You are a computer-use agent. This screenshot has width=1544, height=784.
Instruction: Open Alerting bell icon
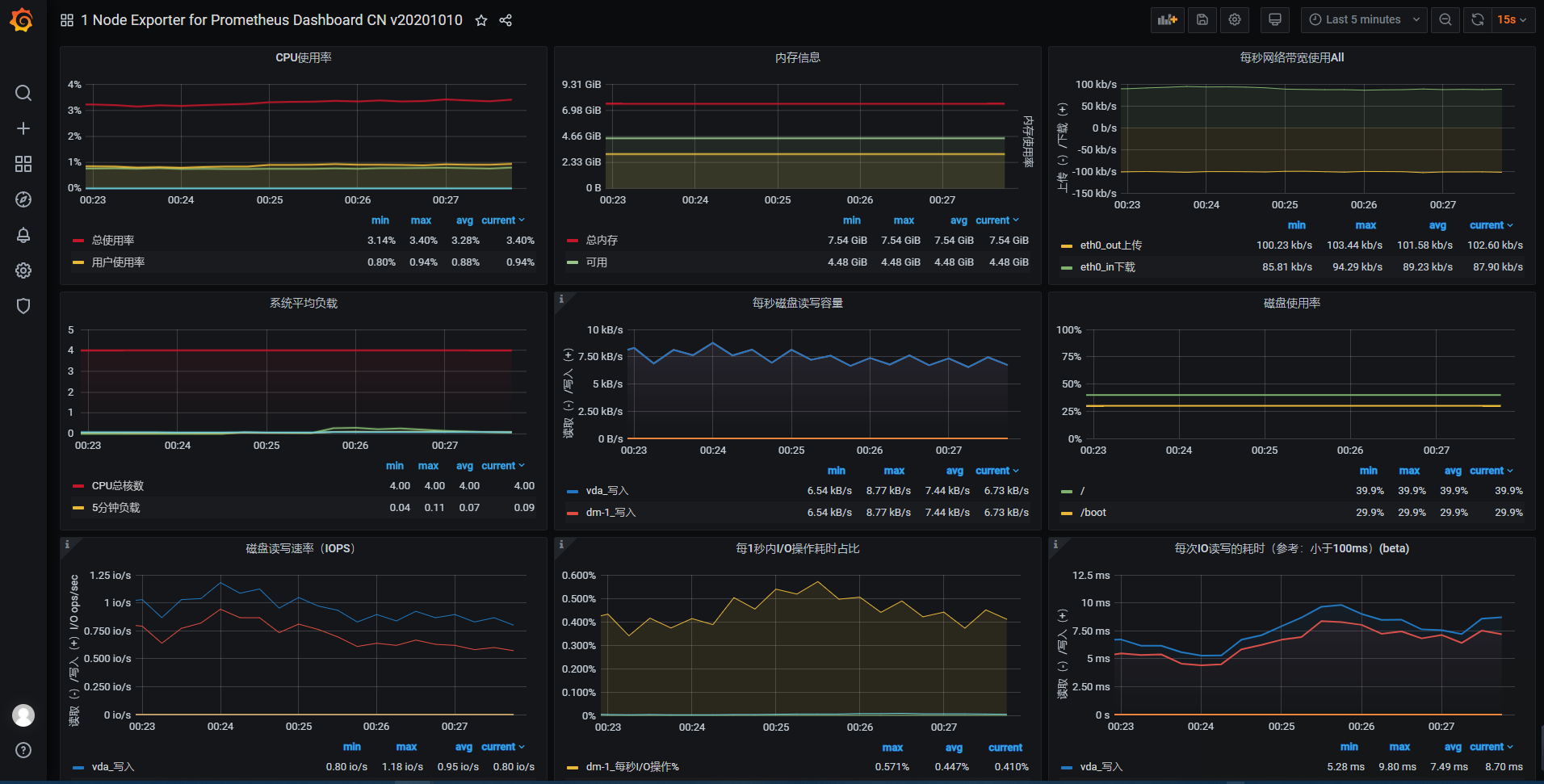coord(23,235)
